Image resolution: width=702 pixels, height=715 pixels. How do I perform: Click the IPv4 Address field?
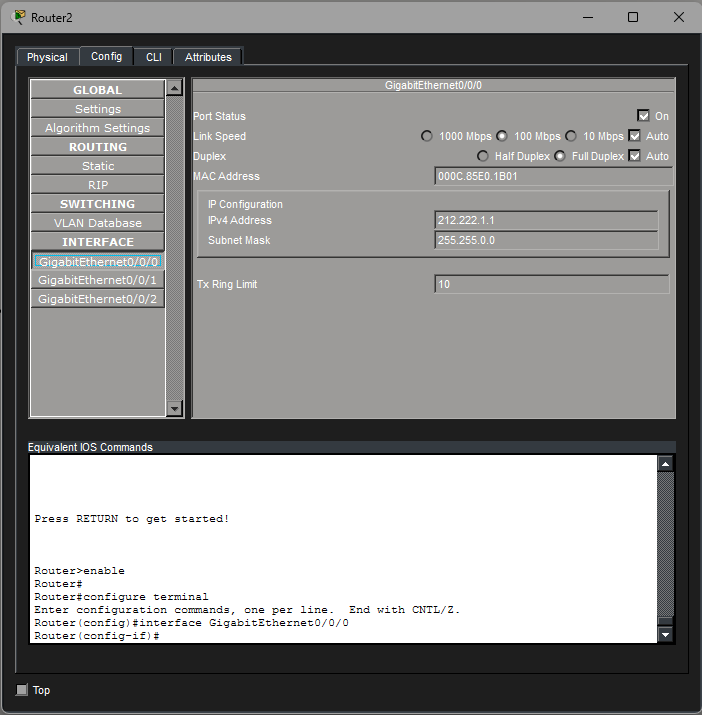pyautogui.click(x=546, y=220)
